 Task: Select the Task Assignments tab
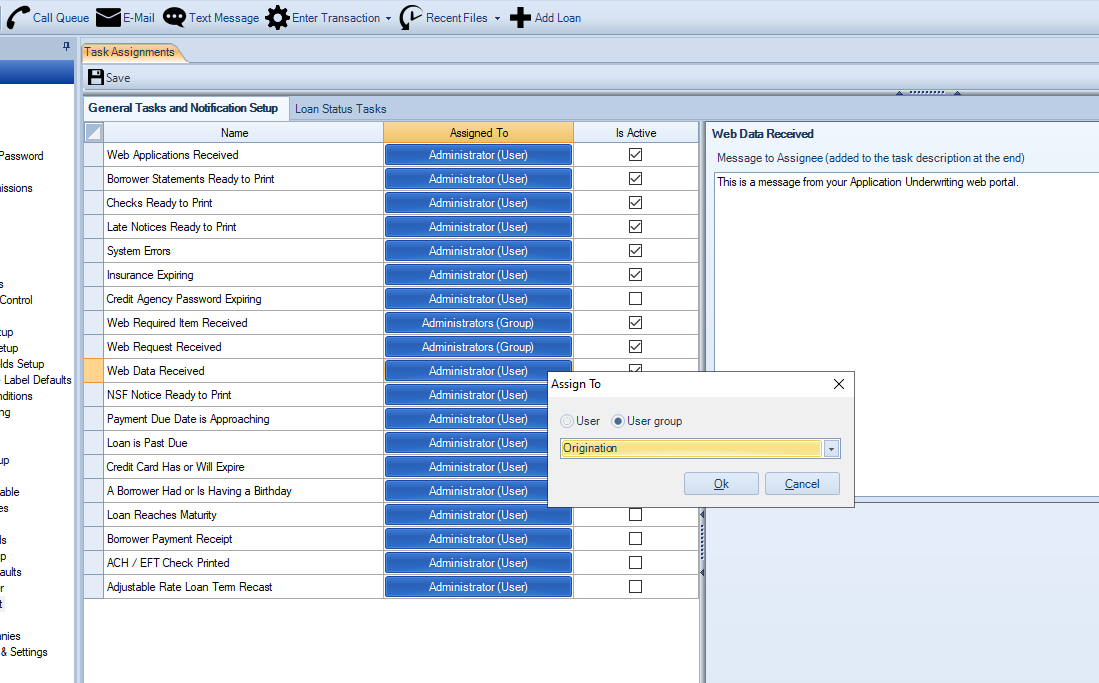130,52
